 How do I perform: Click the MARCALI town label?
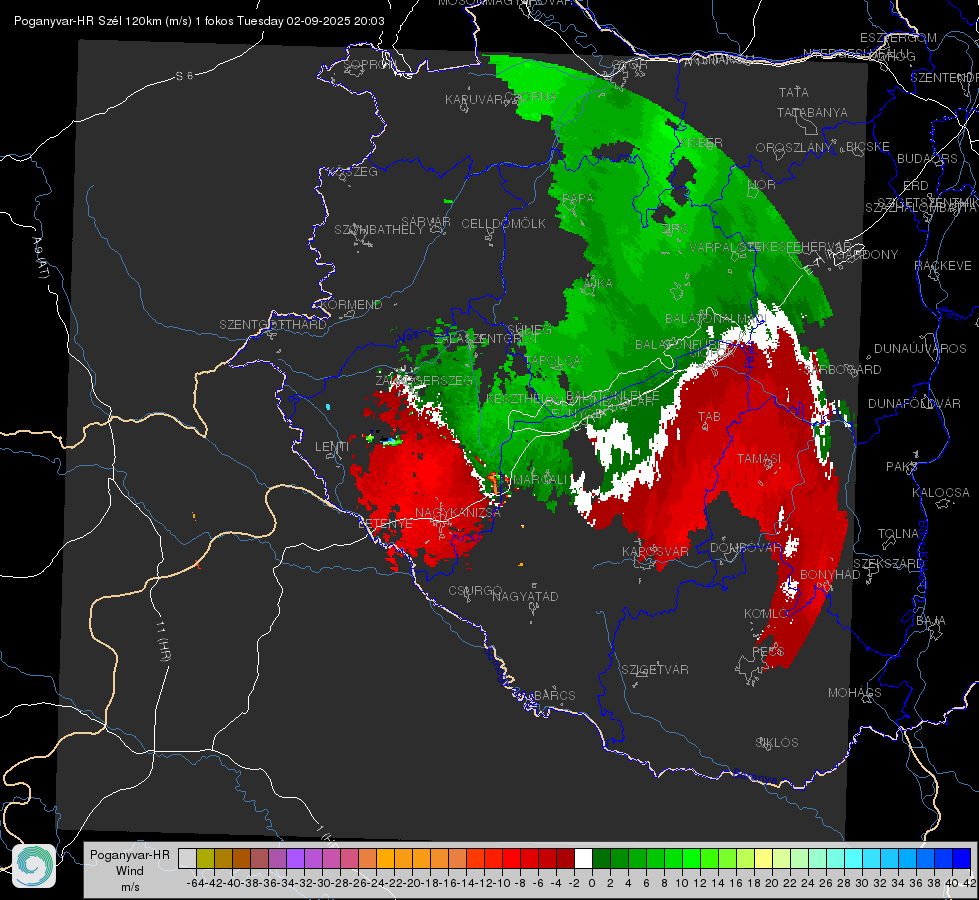tap(541, 480)
